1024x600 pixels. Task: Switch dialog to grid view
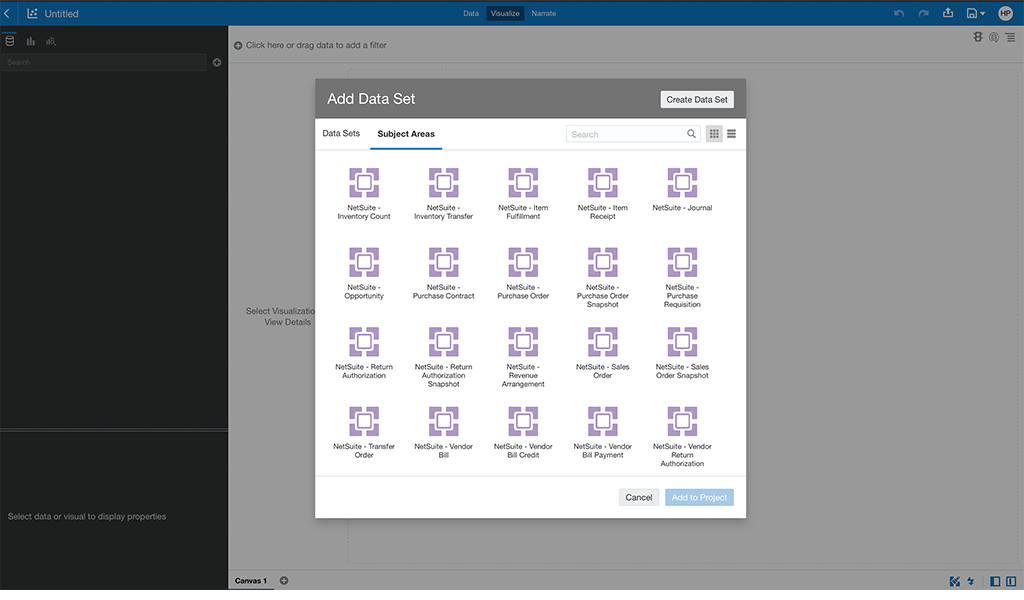pos(714,134)
